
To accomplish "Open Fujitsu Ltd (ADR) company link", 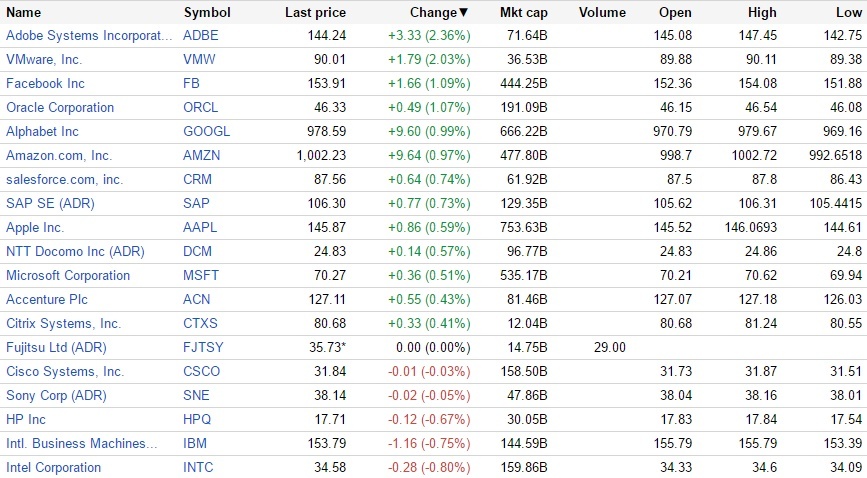I will [56, 347].
